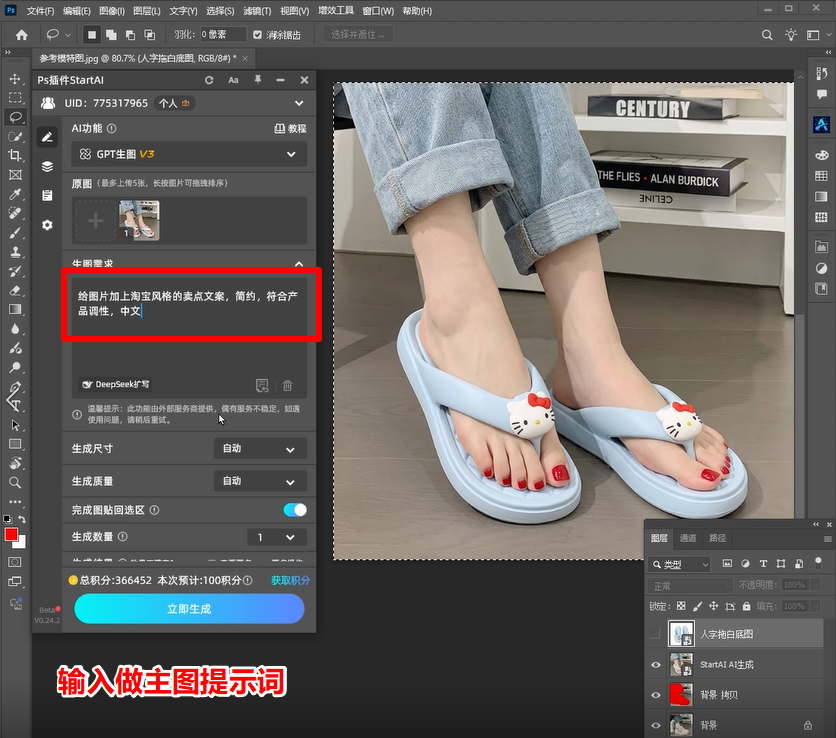
Task: Hide the bottom 背景 layer
Action: [x=656, y=725]
